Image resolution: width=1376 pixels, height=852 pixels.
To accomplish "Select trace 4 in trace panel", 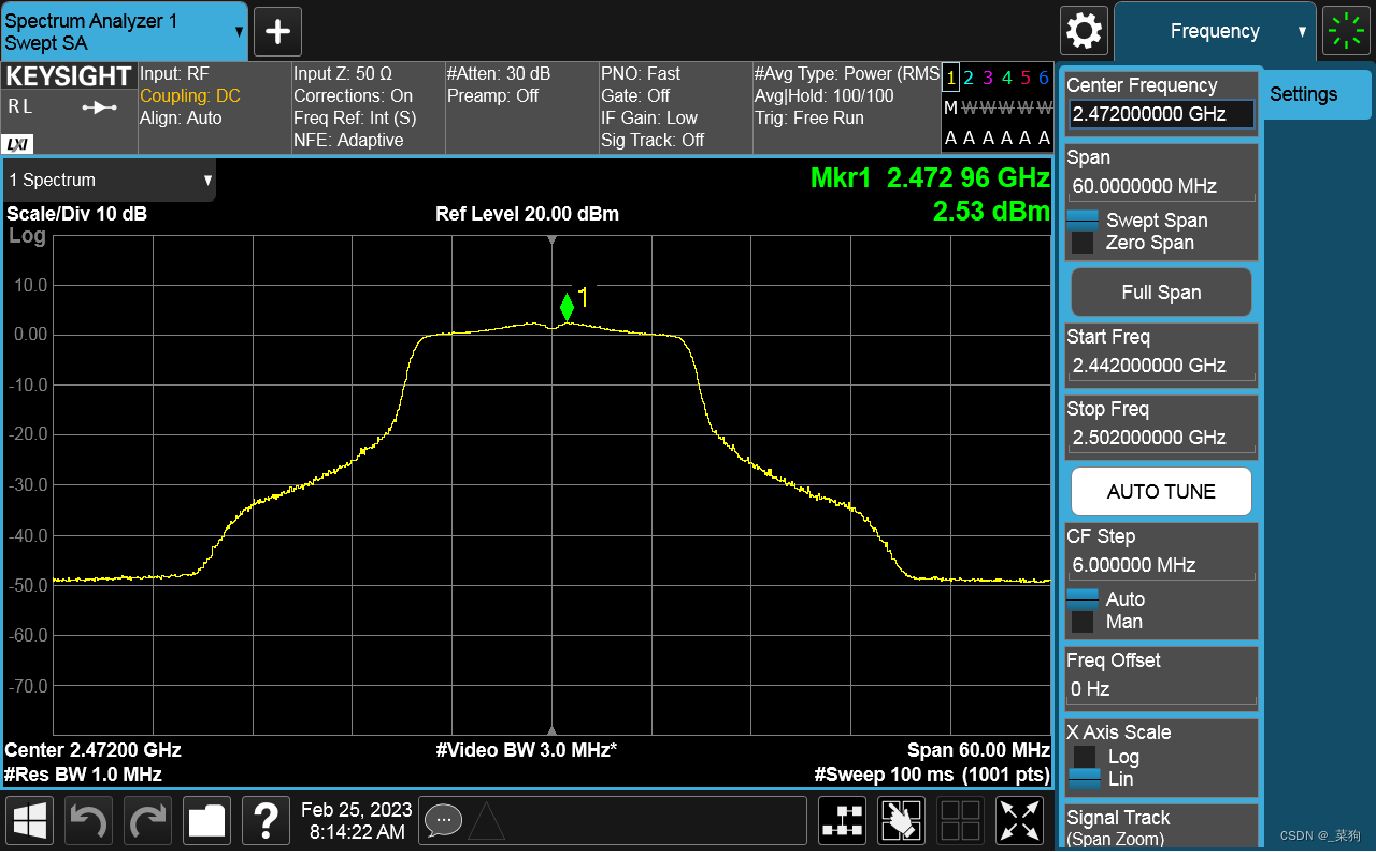I will point(1006,78).
